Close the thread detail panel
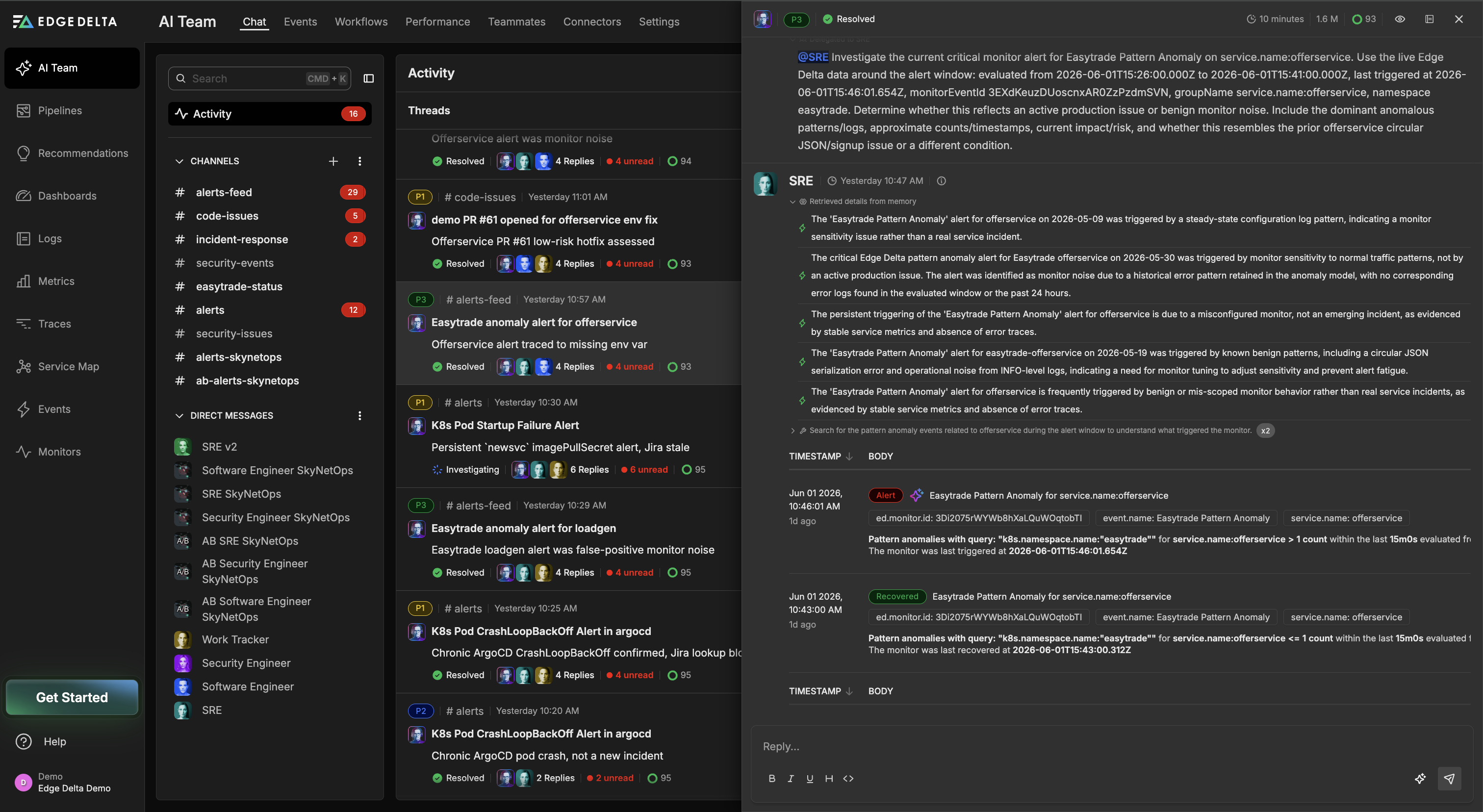 tap(1458, 19)
